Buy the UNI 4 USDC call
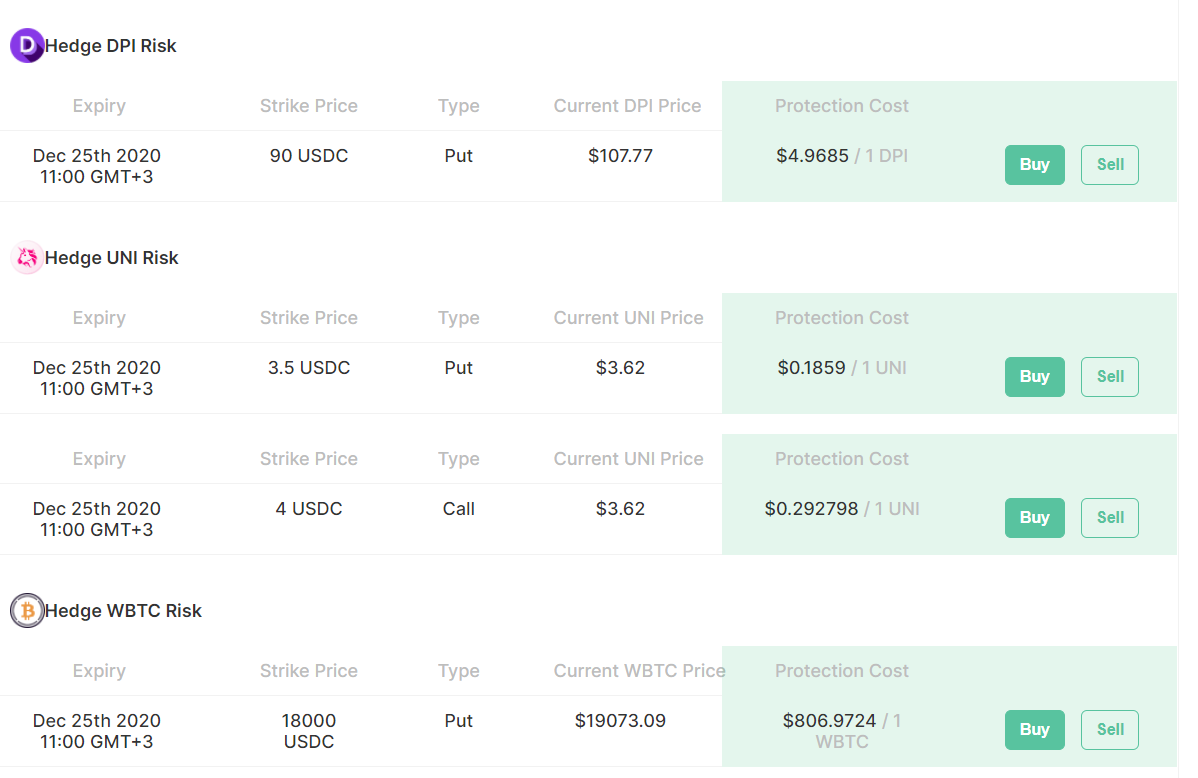This screenshot has width=1198, height=778. 1034,518
